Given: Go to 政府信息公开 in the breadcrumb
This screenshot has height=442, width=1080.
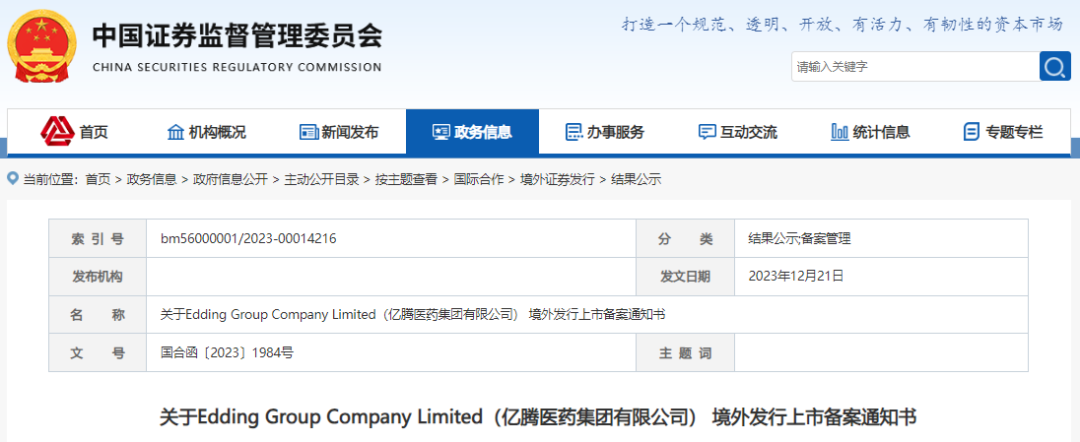Looking at the screenshot, I should pos(230,180).
